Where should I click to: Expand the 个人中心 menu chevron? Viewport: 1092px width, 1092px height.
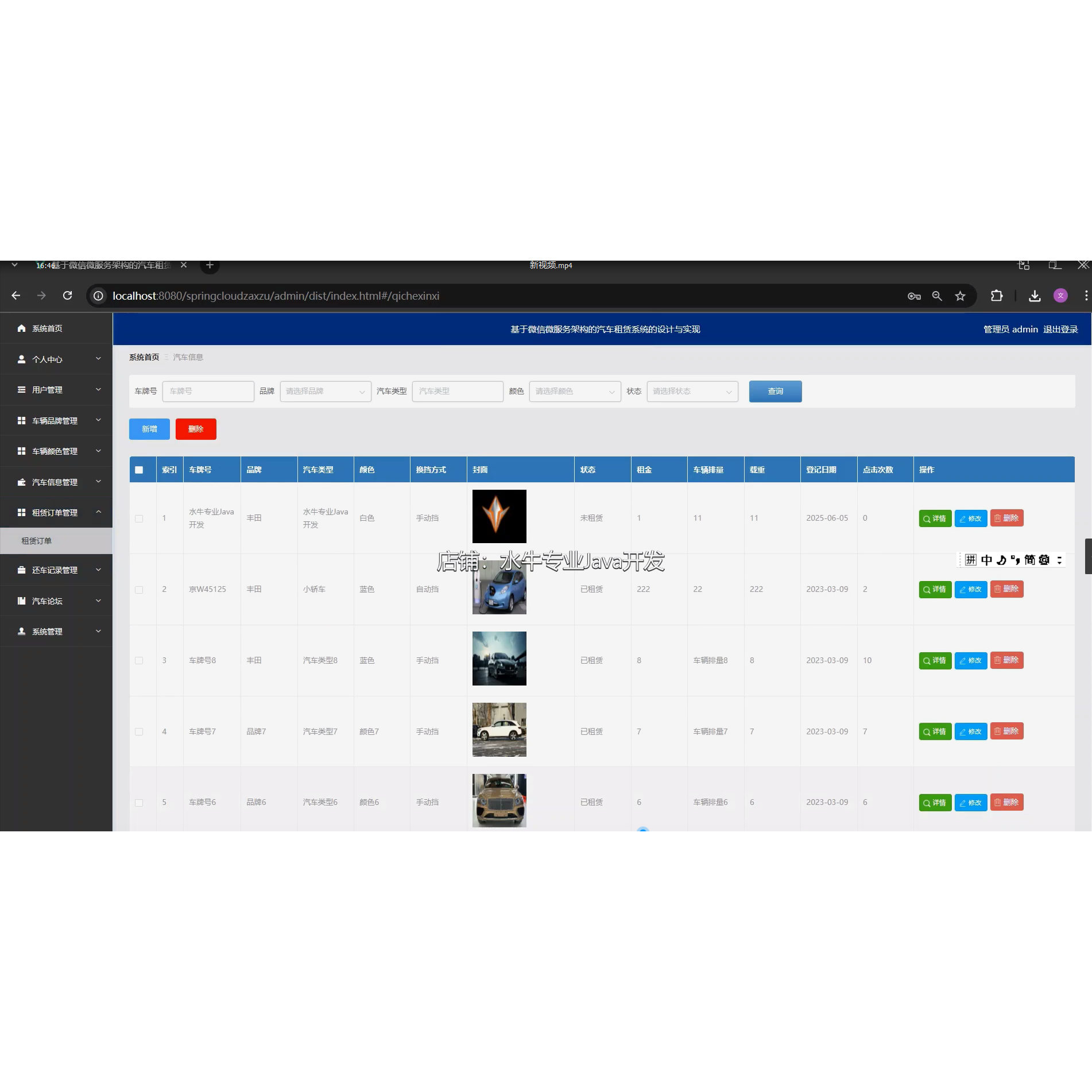tap(98, 359)
